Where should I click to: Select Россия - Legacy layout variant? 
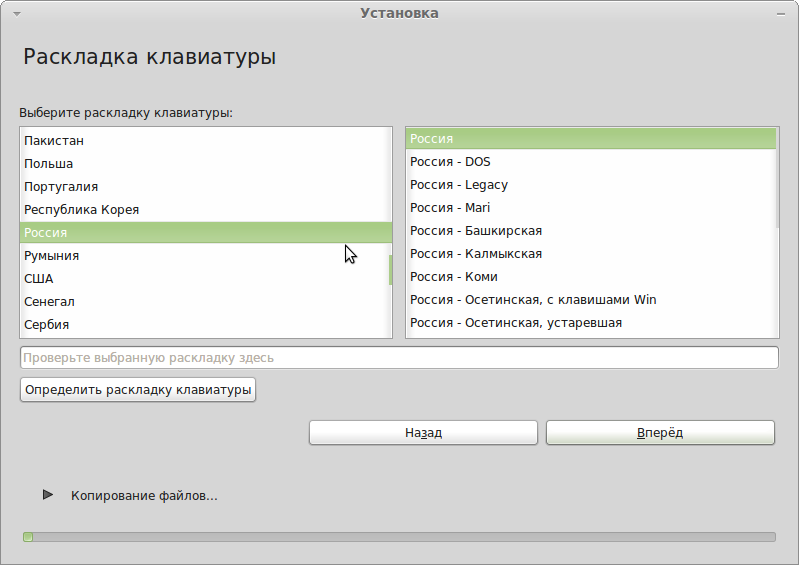pyautogui.click(x=591, y=184)
